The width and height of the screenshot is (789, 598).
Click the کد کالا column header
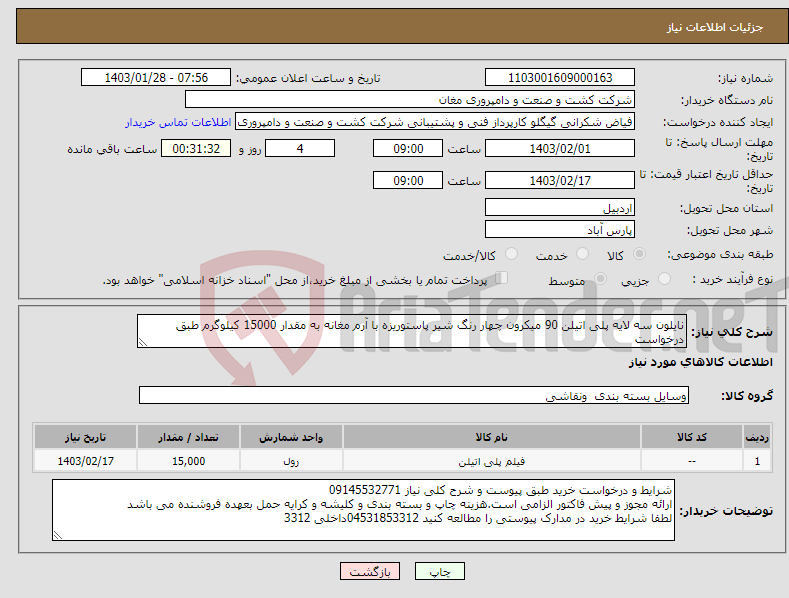coord(692,437)
